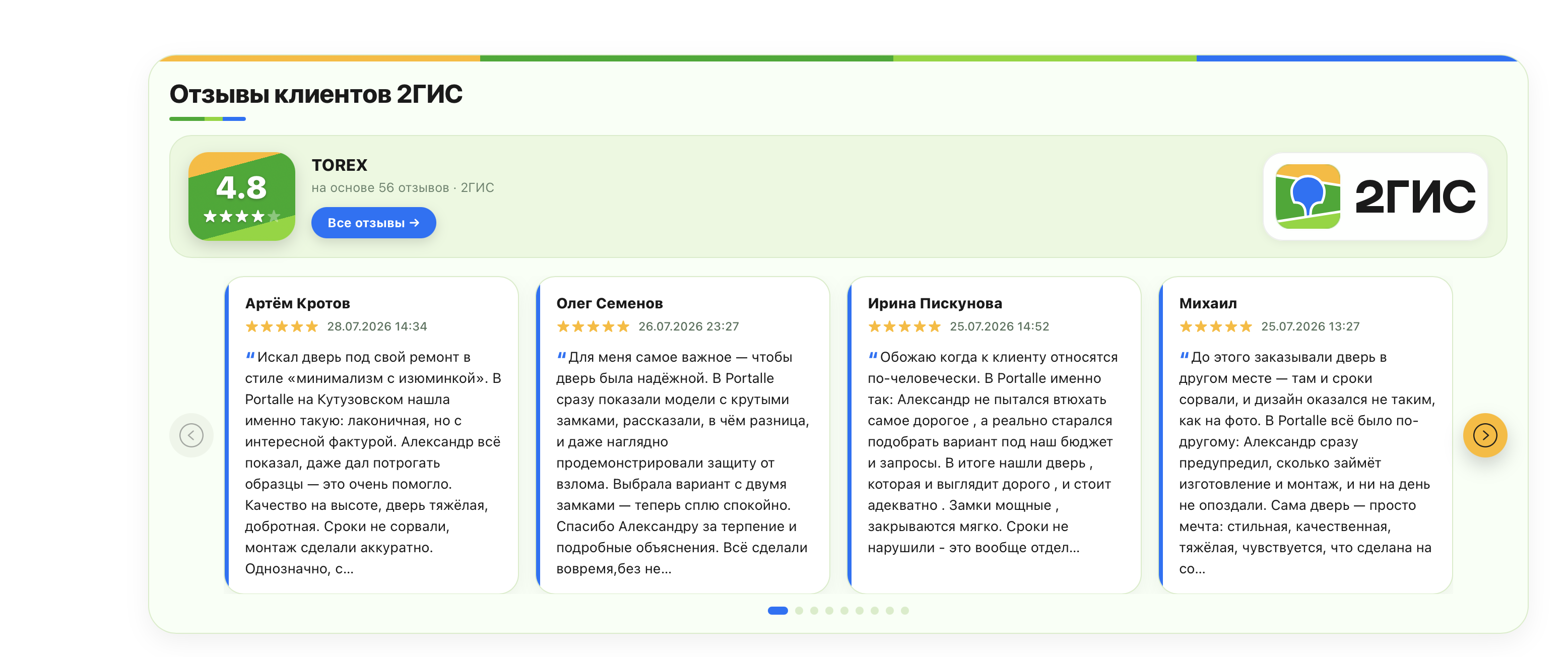Click the date "28.07.2026 14:34"

[x=377, y=326]
